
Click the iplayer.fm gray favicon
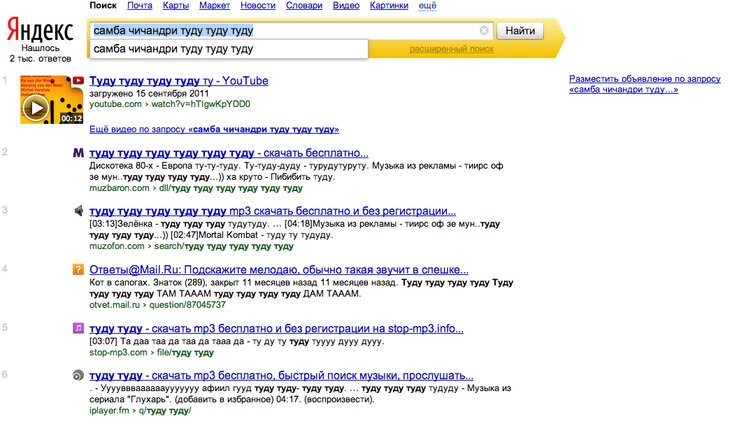coord(78,375)
